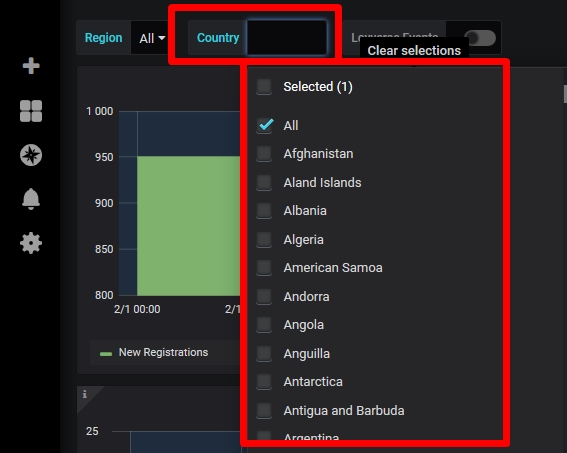
Task: Click the Create plus icon in sidebar
Action: (31, 66)
